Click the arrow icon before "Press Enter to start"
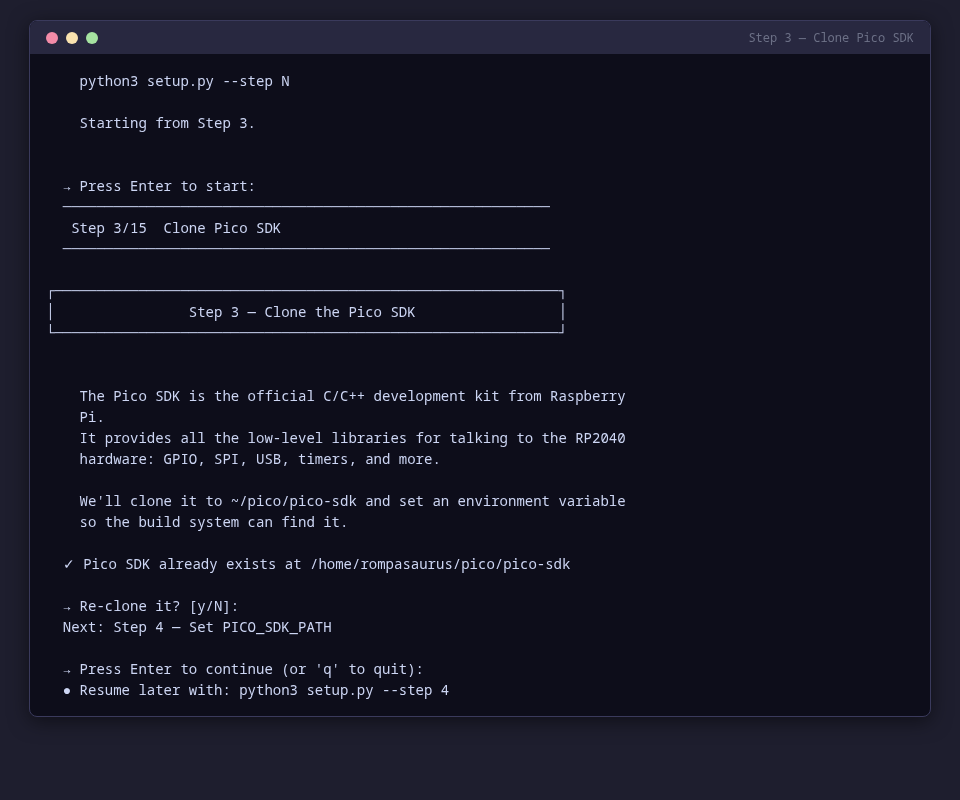The image size is (960, 800). (67, 186)
